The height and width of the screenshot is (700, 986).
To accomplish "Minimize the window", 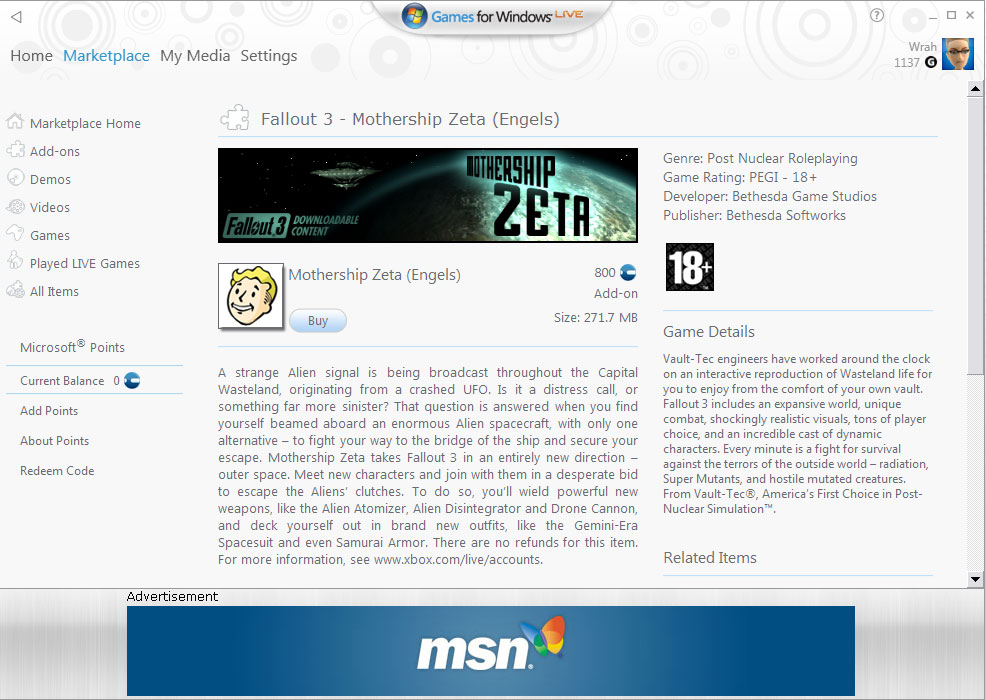I will pos(933,16).
